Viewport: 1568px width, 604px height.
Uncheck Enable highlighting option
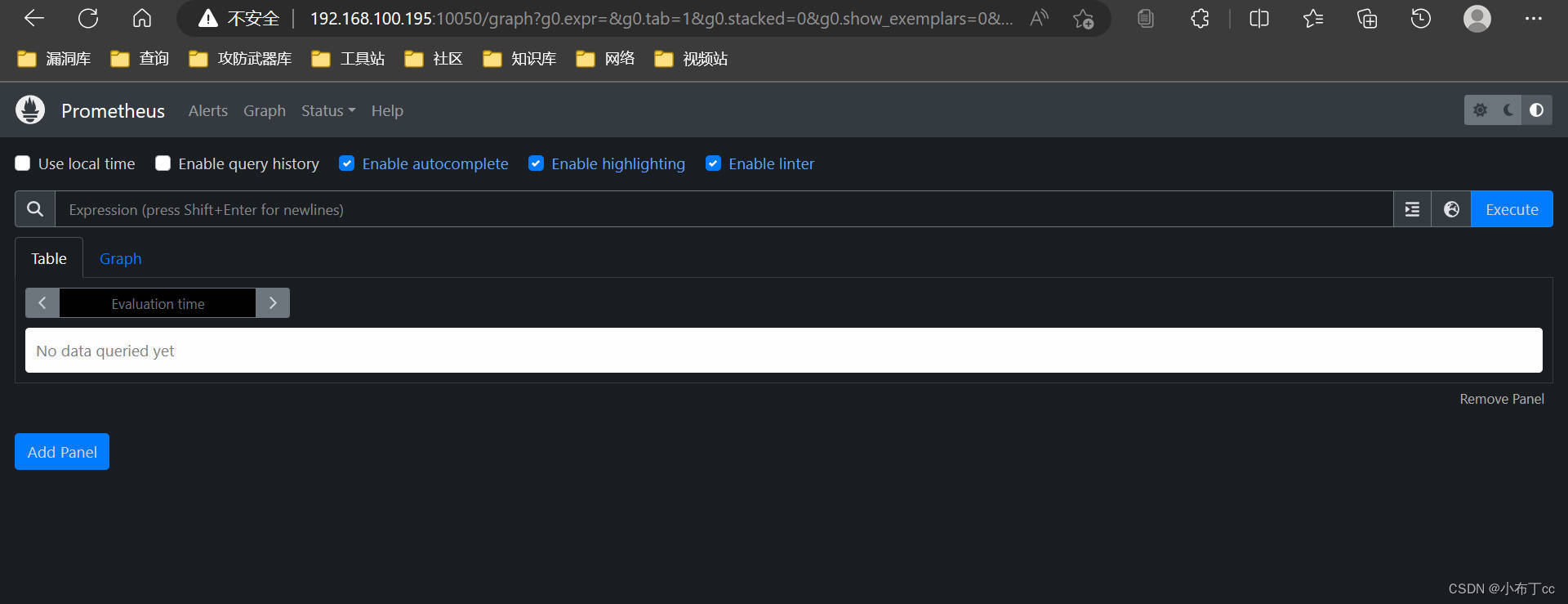(x=536, y=163)
